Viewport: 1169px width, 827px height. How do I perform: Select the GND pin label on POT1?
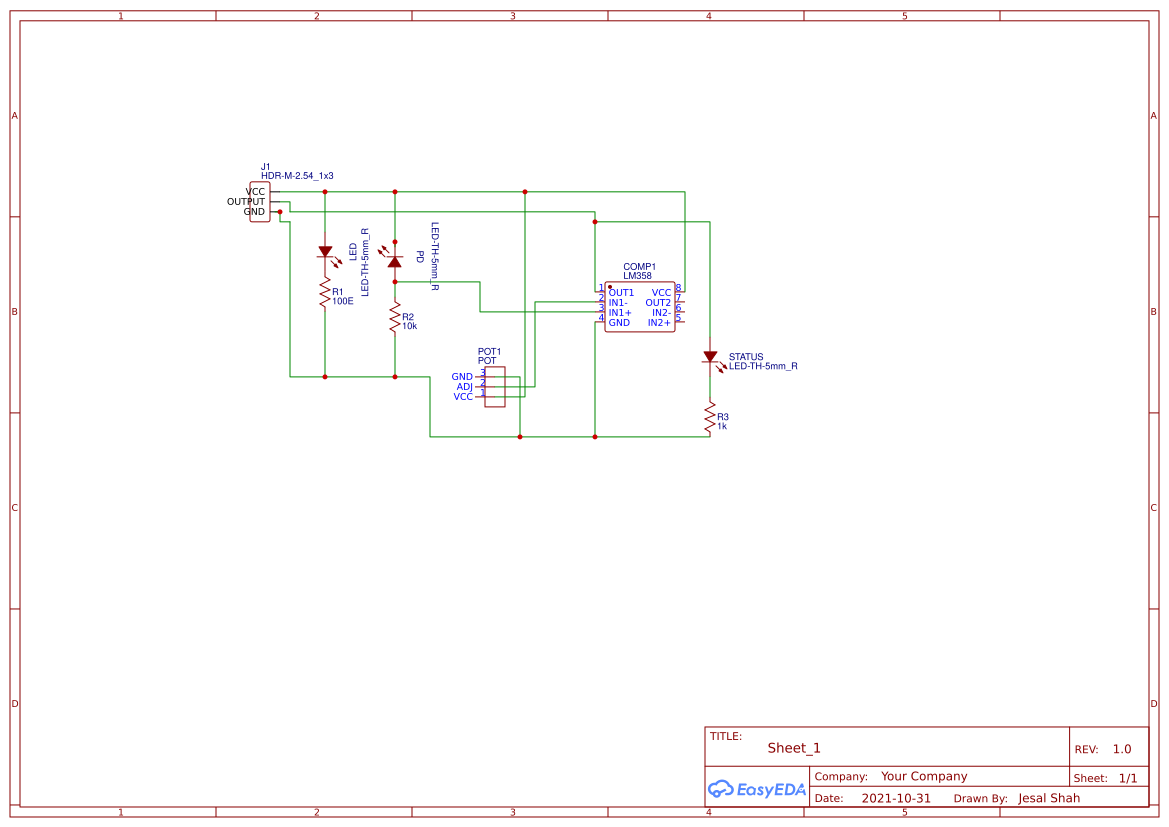point(462,376)
